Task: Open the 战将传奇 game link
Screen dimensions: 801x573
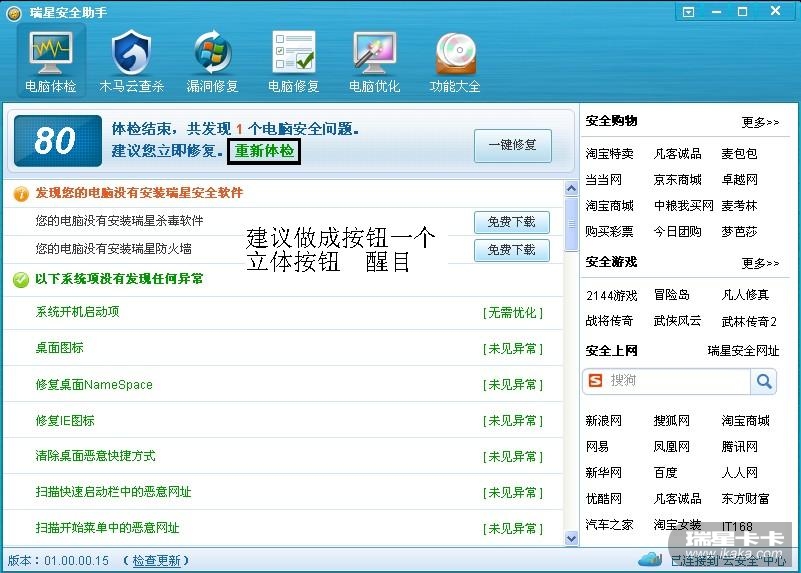Action: point(609,321)
